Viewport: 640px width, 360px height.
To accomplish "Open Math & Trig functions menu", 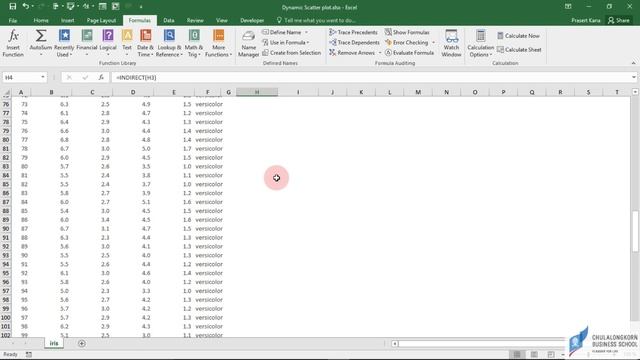I will pos(194,43).
